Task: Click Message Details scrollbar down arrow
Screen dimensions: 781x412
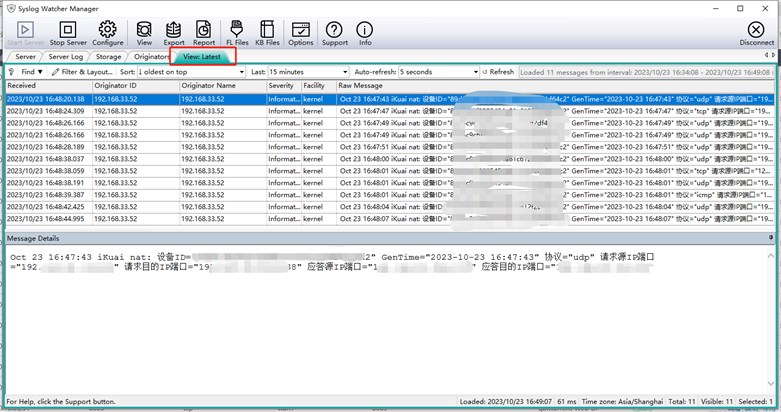Action: (771, 384)
